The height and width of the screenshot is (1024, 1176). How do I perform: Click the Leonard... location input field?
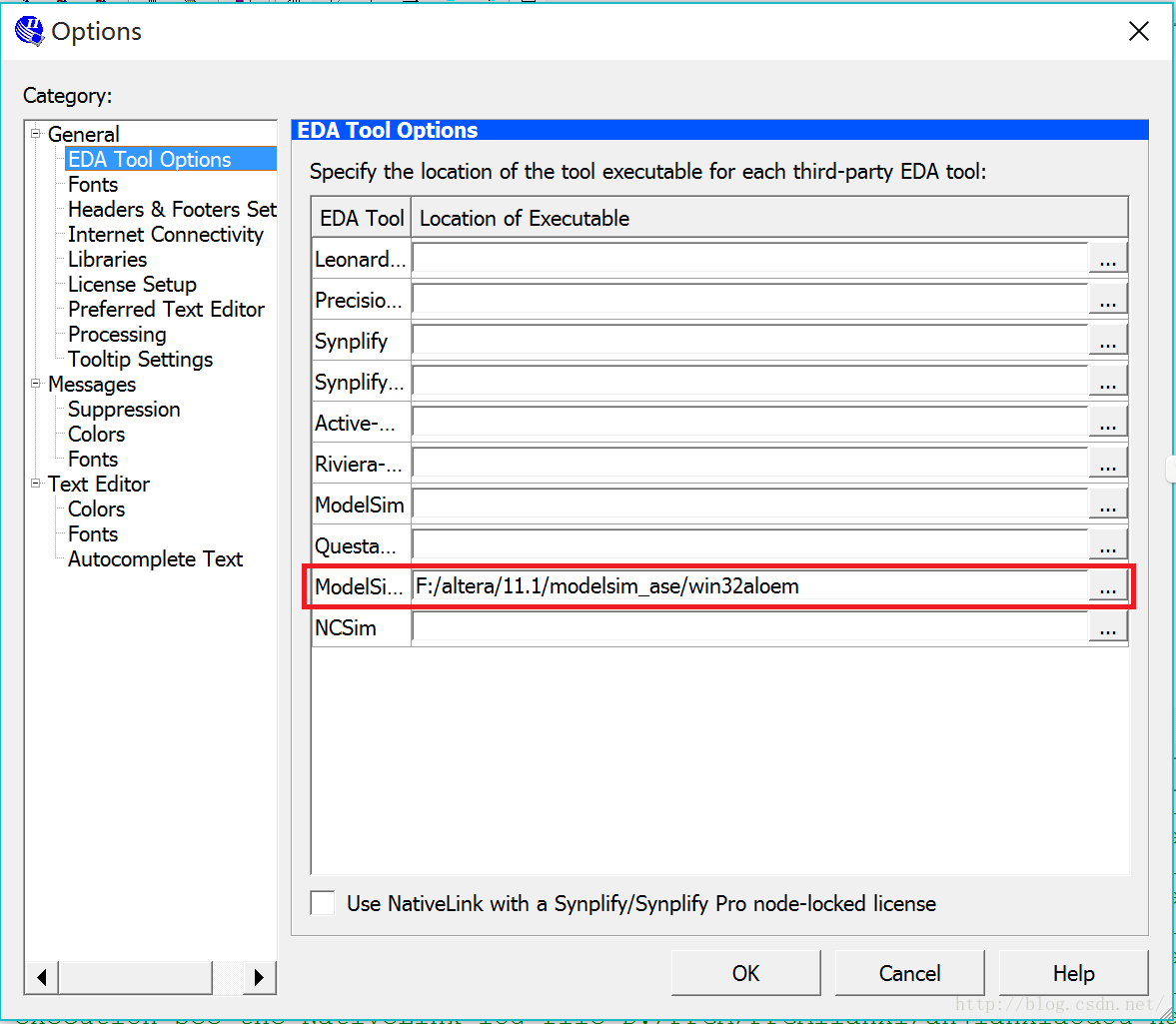[x=750, y=259]
